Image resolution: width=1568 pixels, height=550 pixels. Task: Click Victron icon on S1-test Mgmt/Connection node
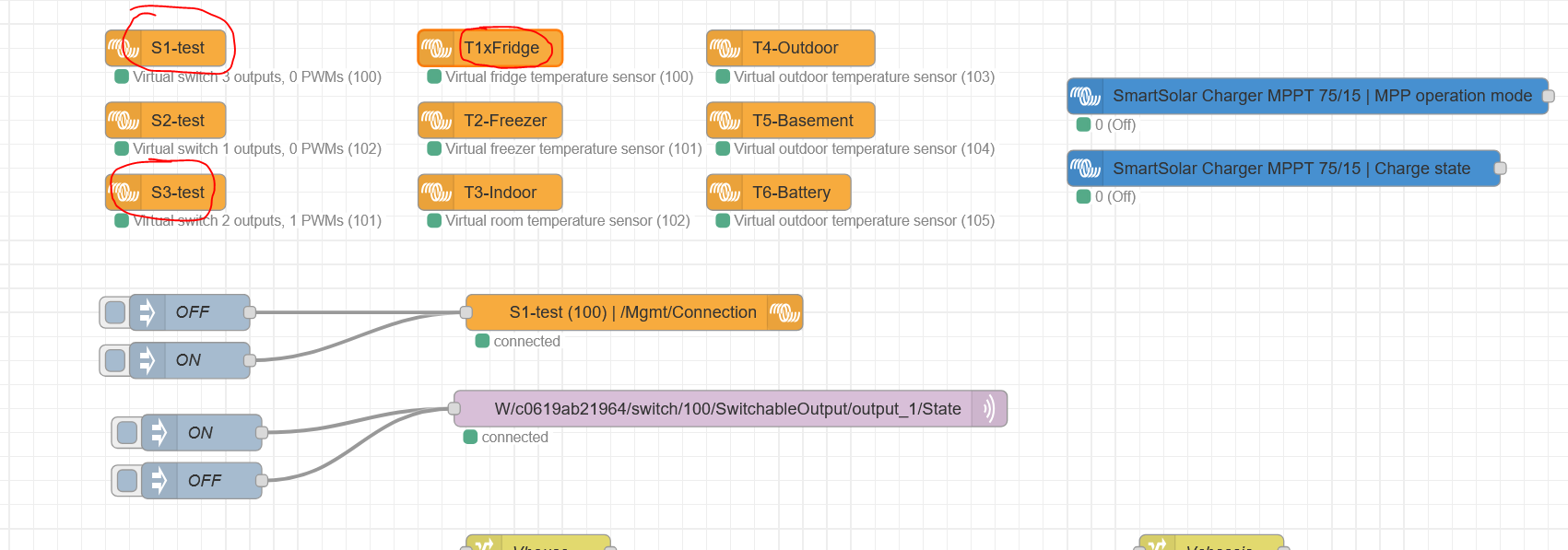click(x=784, y=312)
